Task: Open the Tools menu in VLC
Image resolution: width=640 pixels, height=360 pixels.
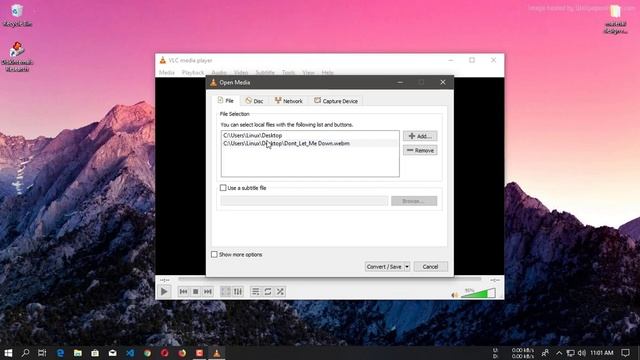Action: pos(288,72)
